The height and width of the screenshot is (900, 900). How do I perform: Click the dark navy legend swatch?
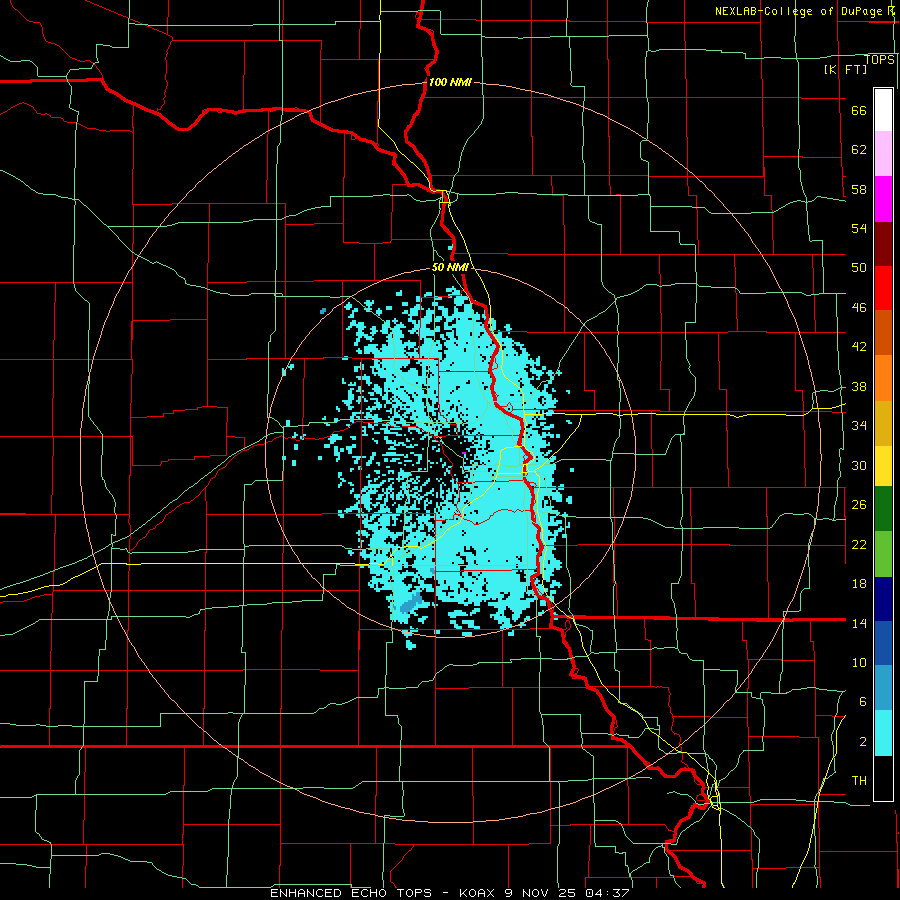pyautogui.click(x=883, y=599)
